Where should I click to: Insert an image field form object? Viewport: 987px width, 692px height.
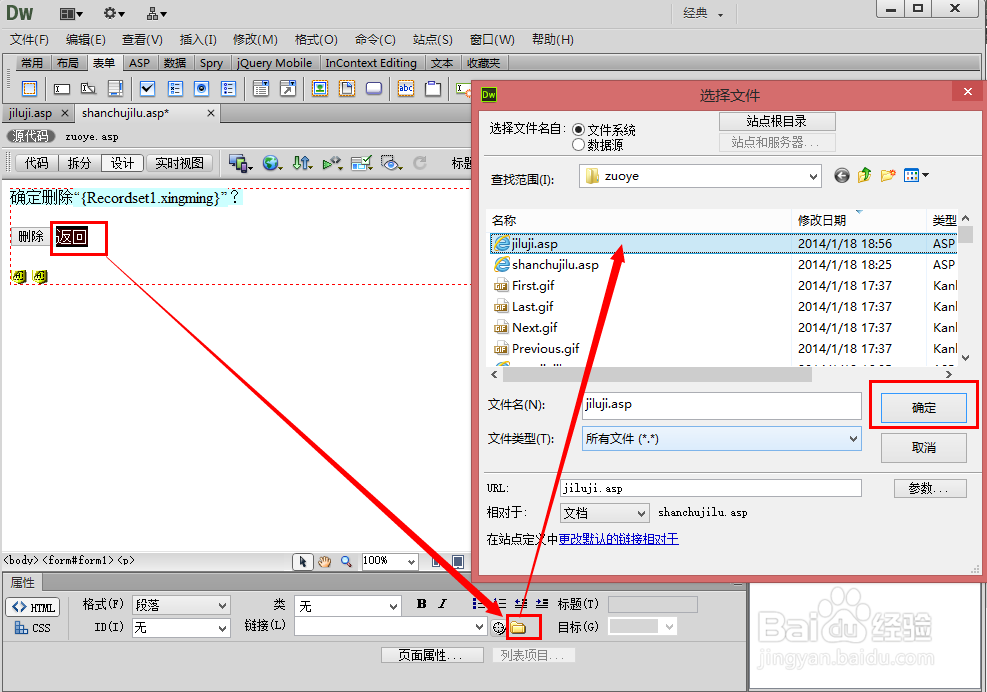pos(320,89)
